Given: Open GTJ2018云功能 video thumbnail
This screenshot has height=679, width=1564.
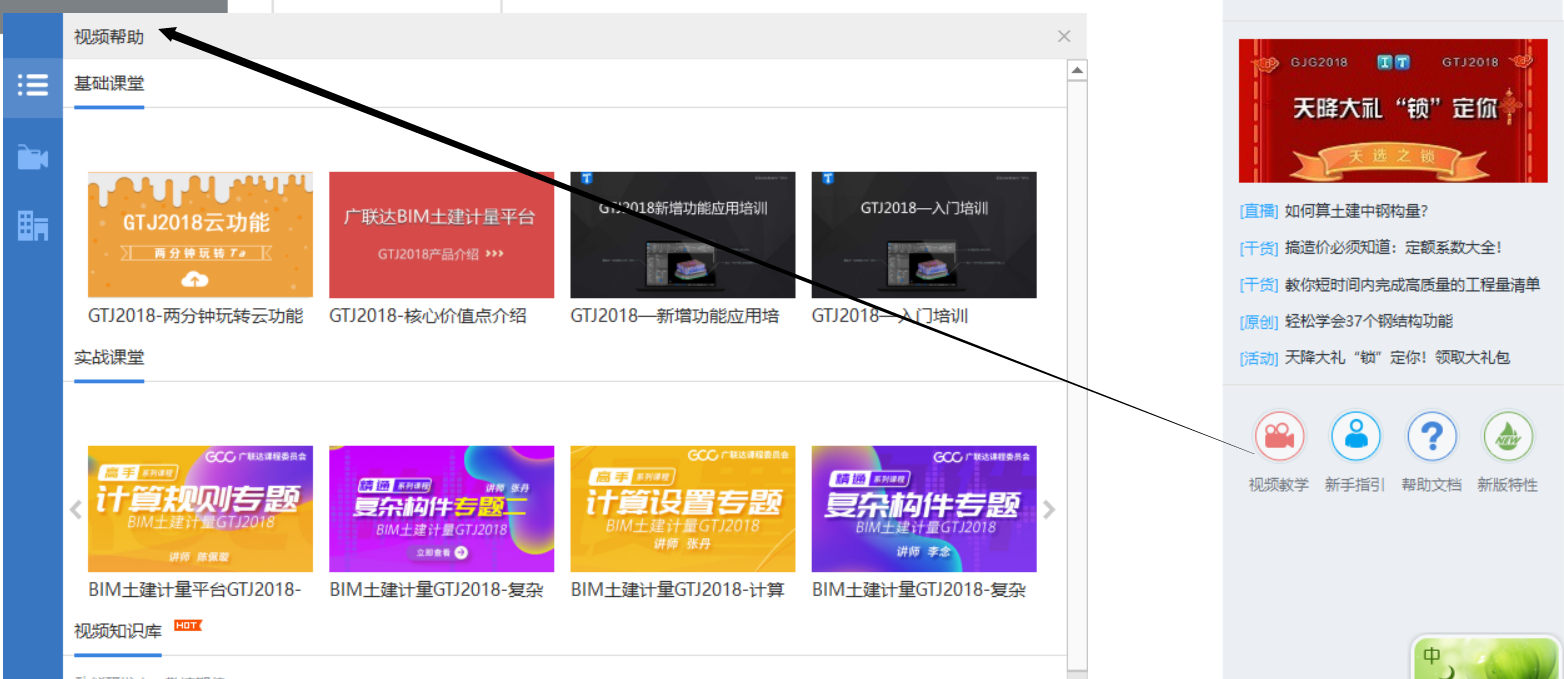Looking at the screenshot, I should pos(200,235).
